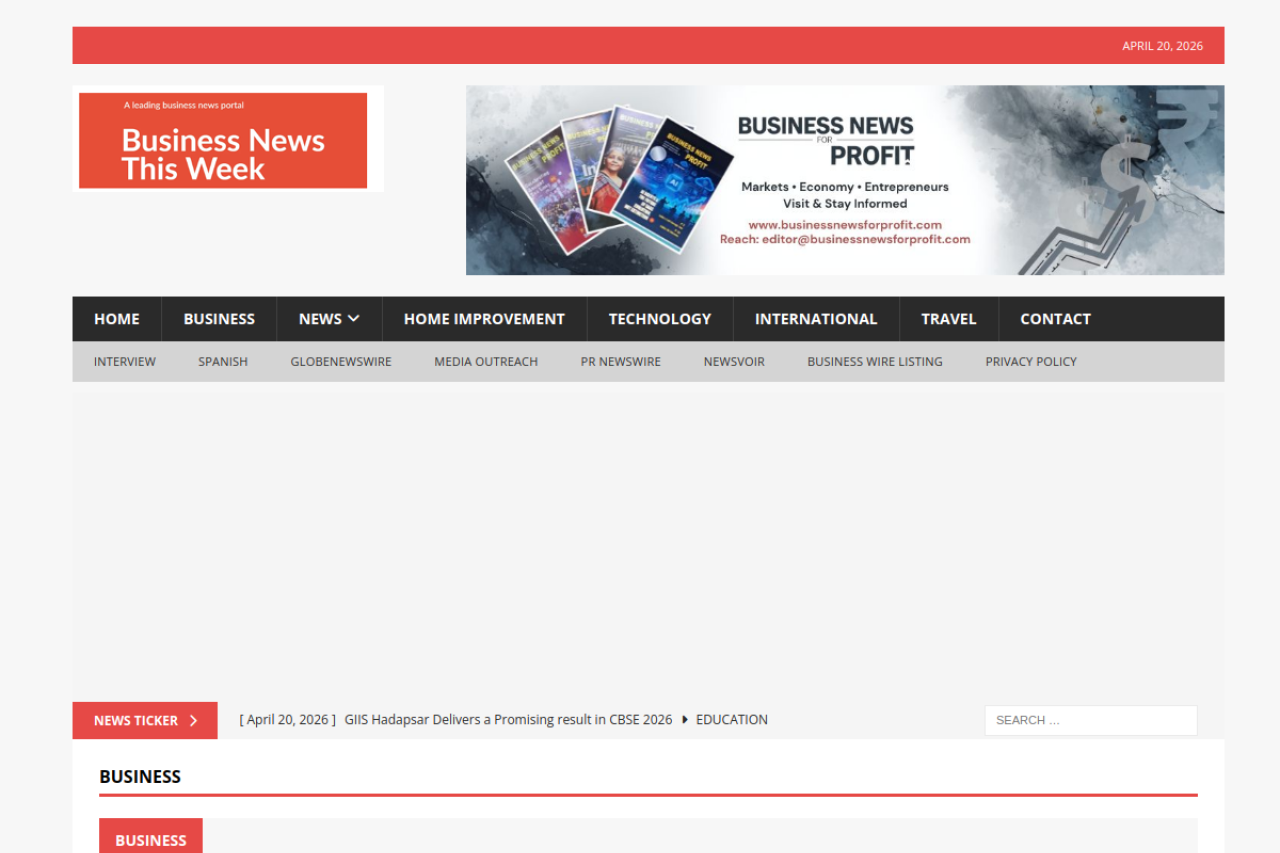Select the SPANISH submenu link
The height and width of the screenshot is (853, 1280).
[223, 362]
